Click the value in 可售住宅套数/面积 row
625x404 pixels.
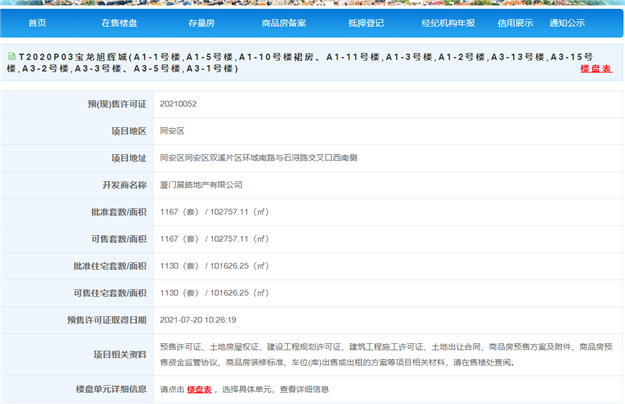[x=214, y=293]
